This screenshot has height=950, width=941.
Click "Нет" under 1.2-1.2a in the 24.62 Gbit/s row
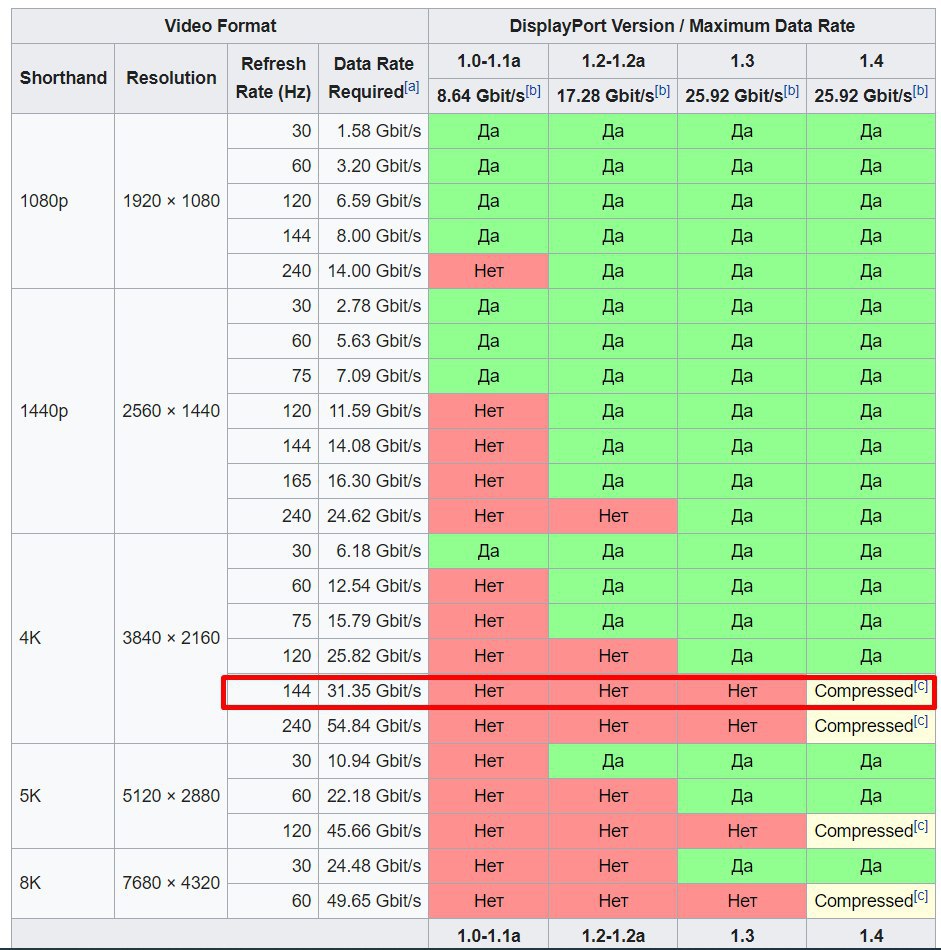pyautogui.click(x=613, y=516)
